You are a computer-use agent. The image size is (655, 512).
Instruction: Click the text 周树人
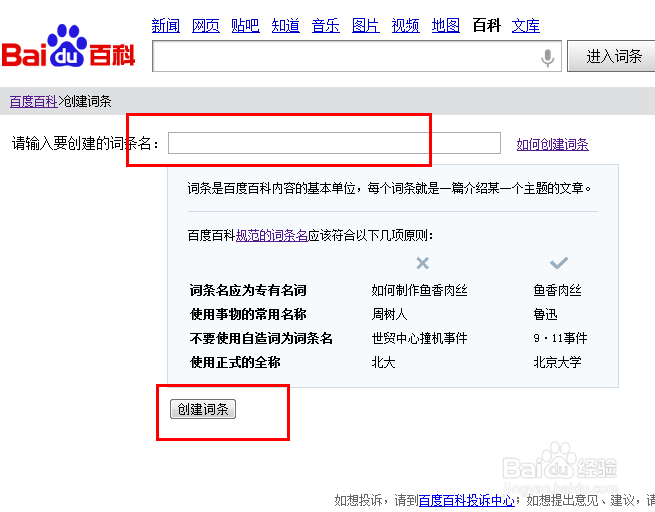[x=389, y=314]
